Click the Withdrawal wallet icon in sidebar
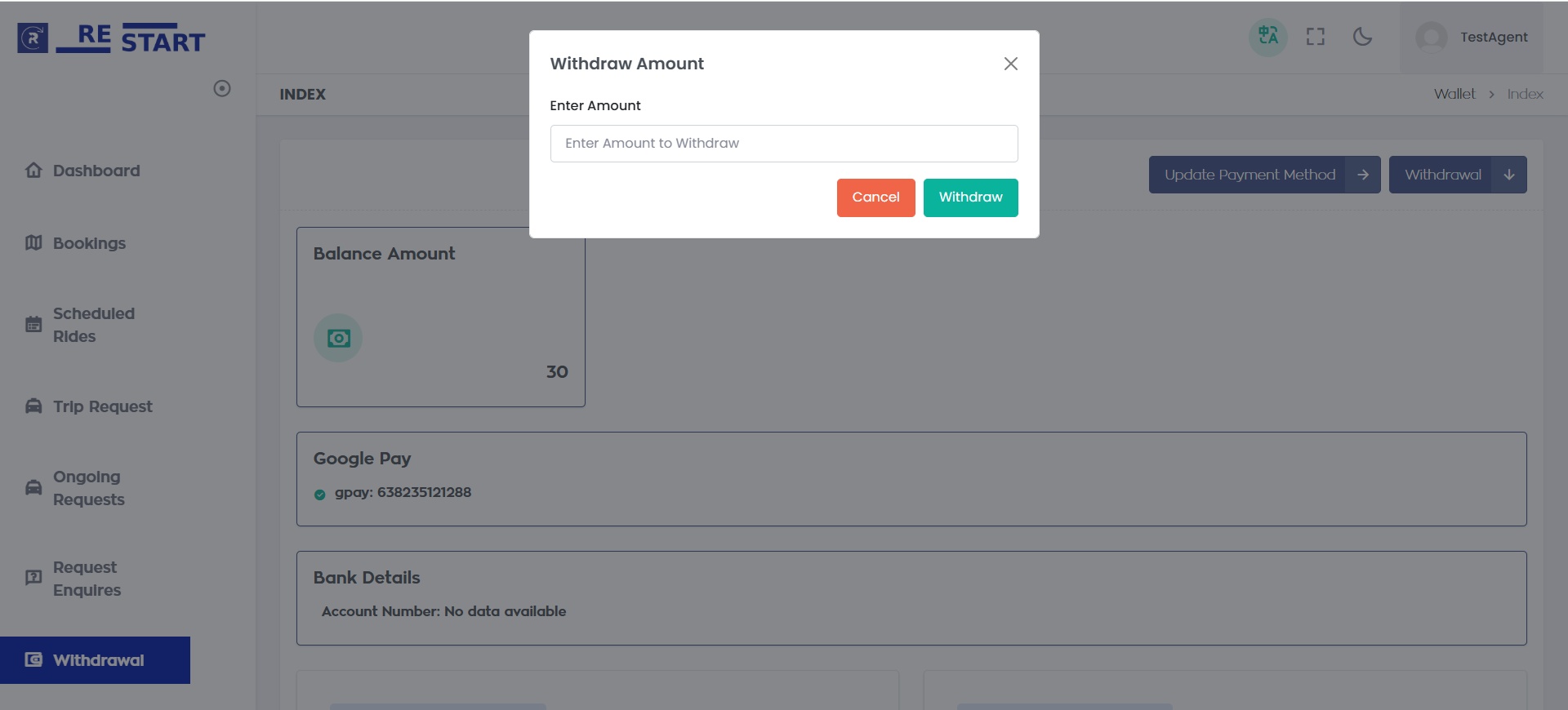Screen dimensions: 1568x710 [x=33, y=659]
